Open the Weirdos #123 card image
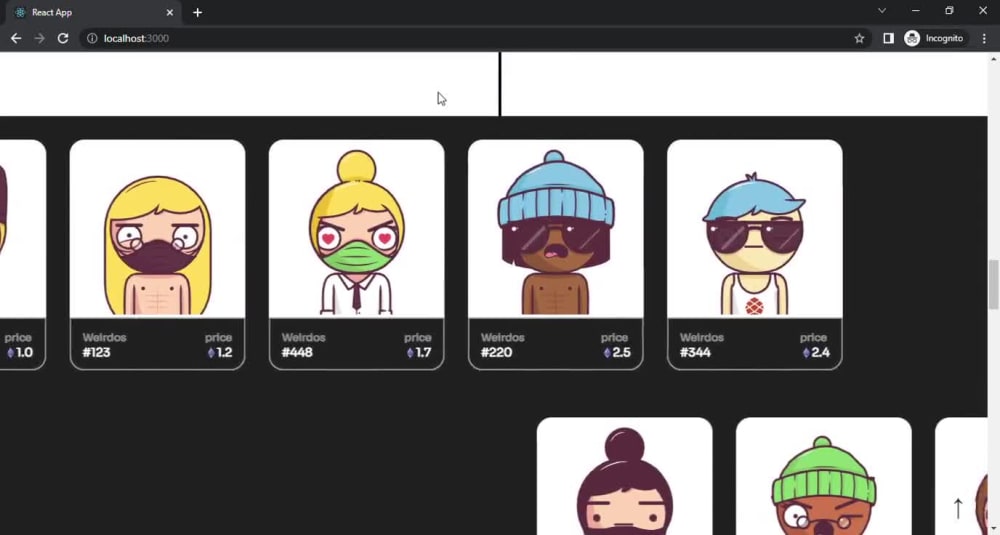Screen dimensions: 1000x535 pyautogui.click(x=157, y=229)
